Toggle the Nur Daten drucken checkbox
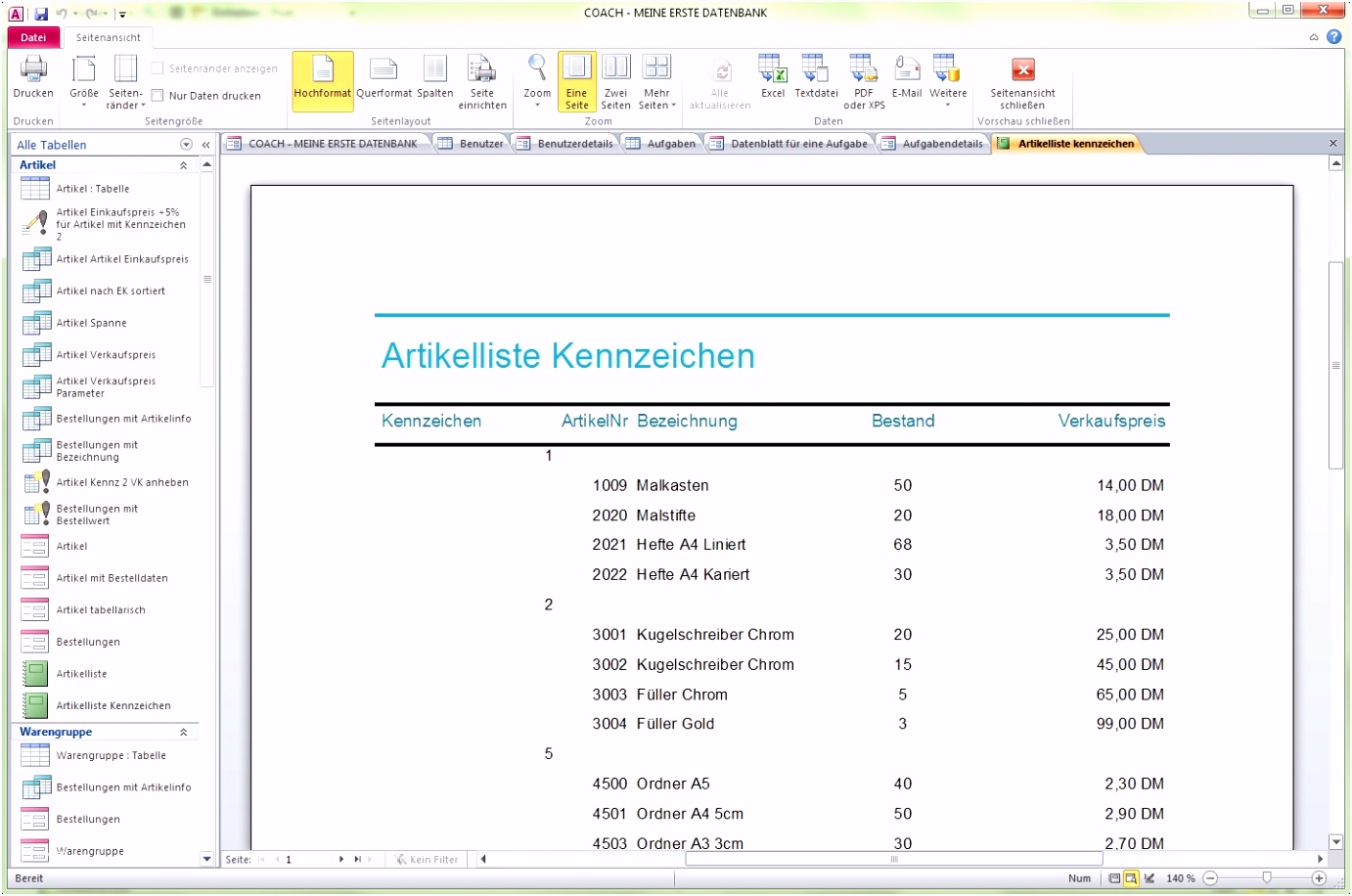The height and width of the screenshot is (896, 1352). (x=158, y=96)
